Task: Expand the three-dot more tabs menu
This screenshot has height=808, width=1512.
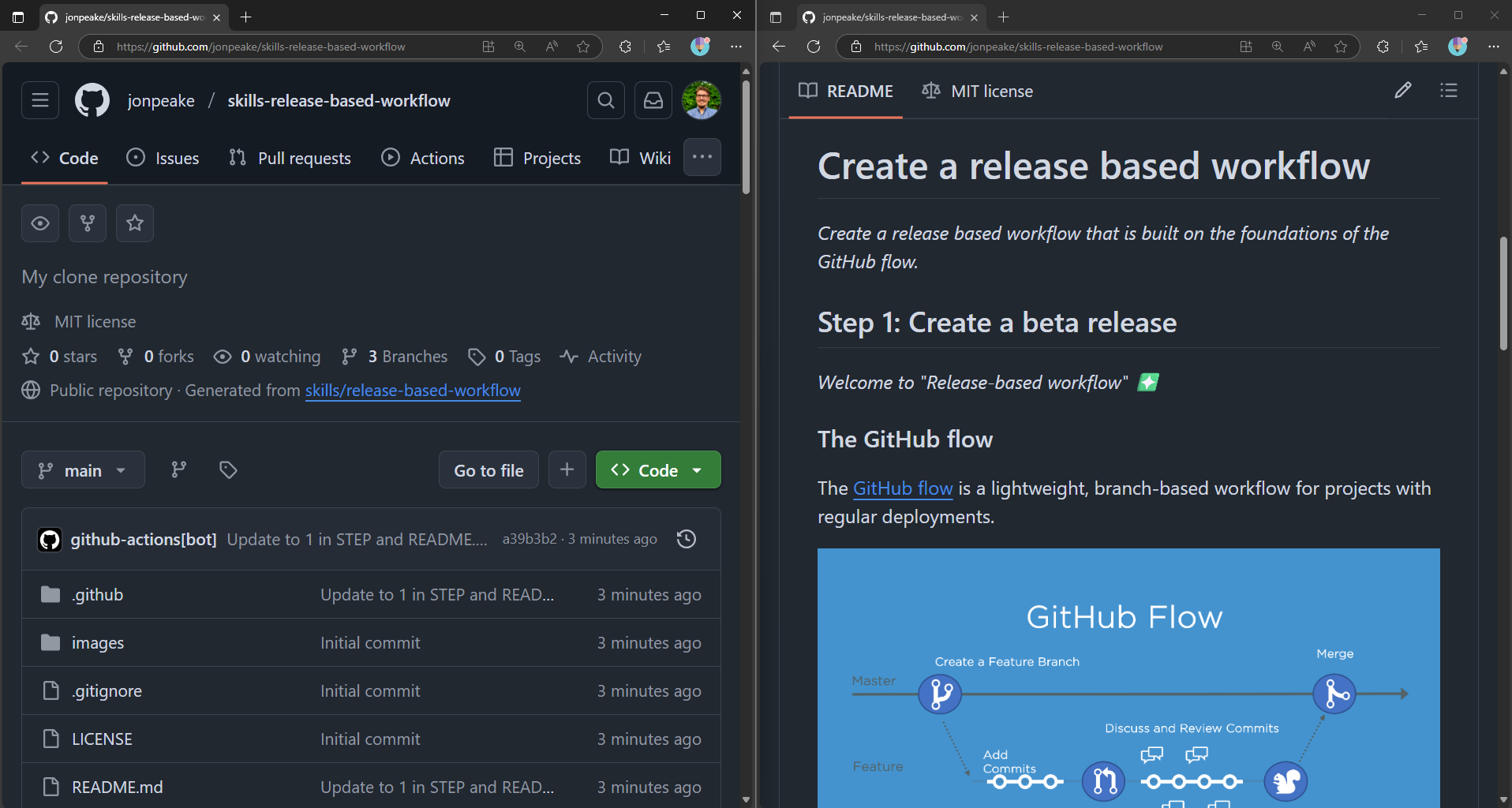Action: click(x=702, y=157)
